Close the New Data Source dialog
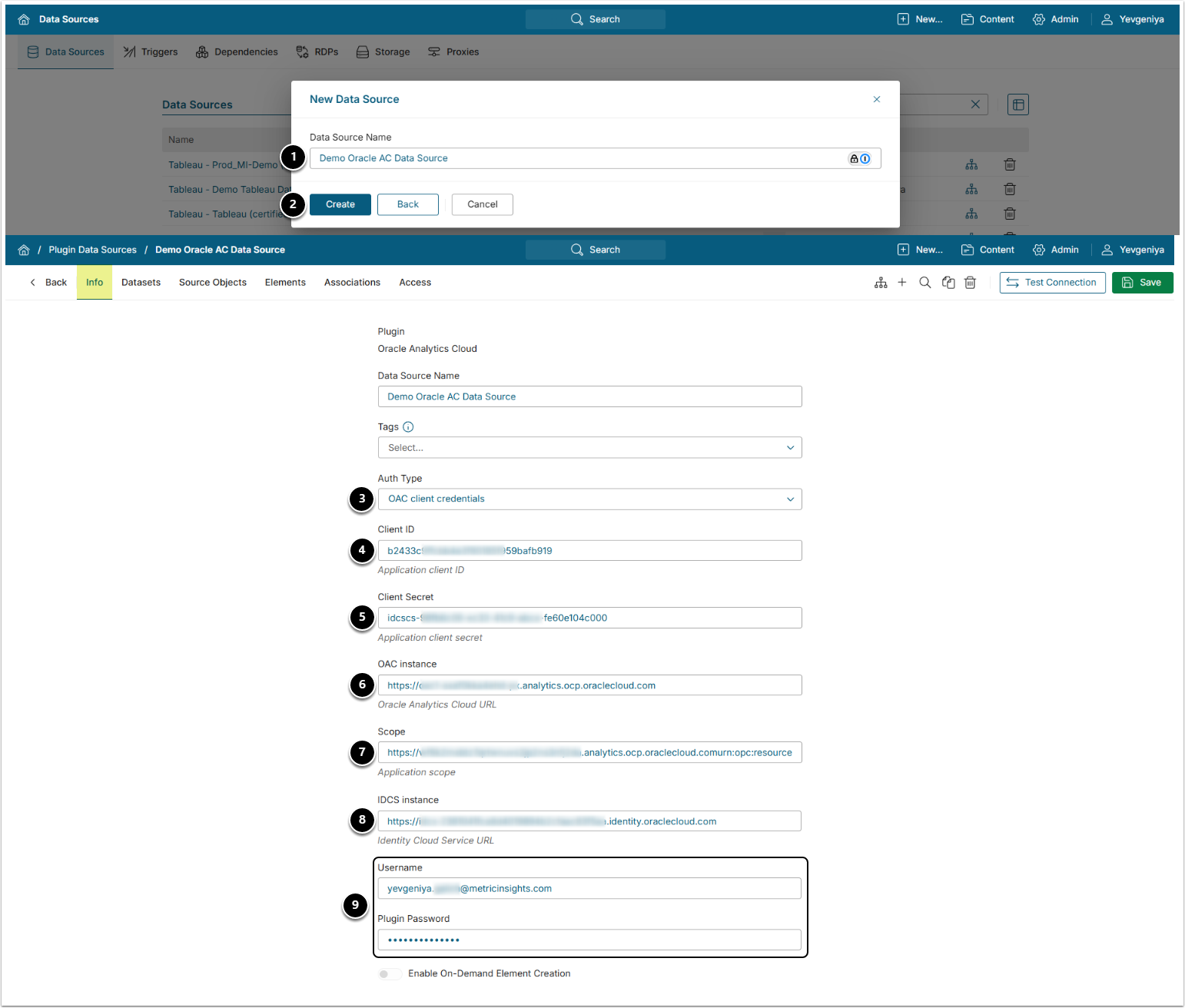 (x=877, y=99)
